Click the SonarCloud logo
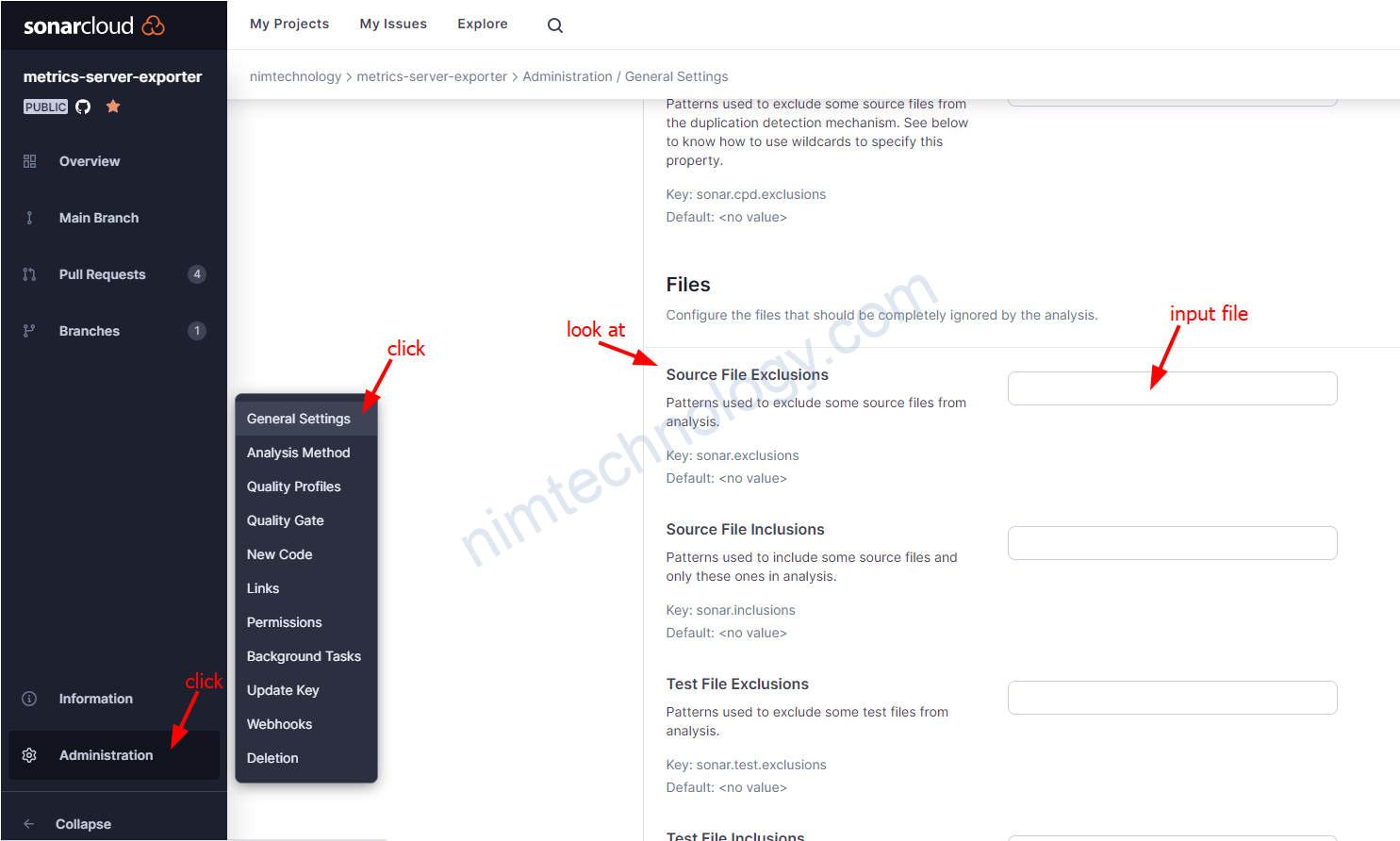The image size is (1400, 841). [93, 25]
